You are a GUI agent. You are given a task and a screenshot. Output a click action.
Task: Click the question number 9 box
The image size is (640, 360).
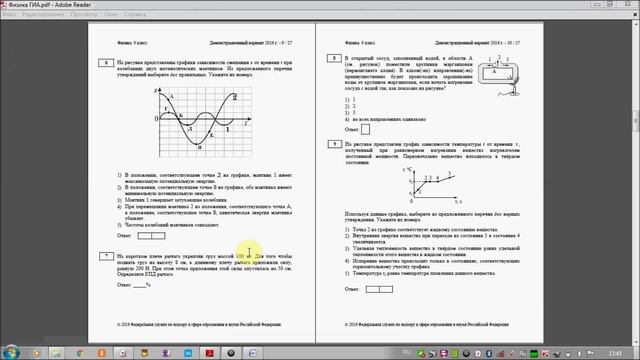point(335,144)
